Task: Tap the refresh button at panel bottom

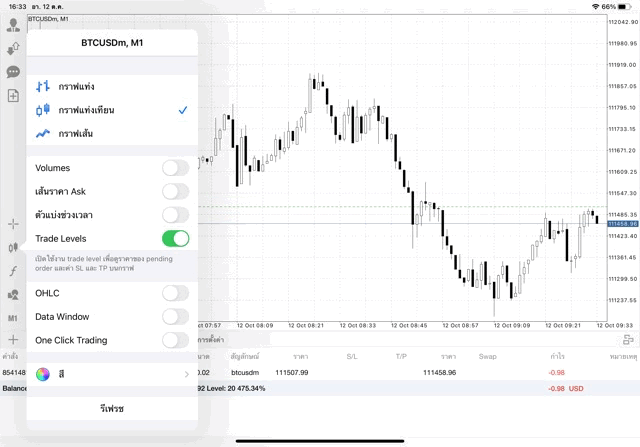Action: [x=112, y=409]
